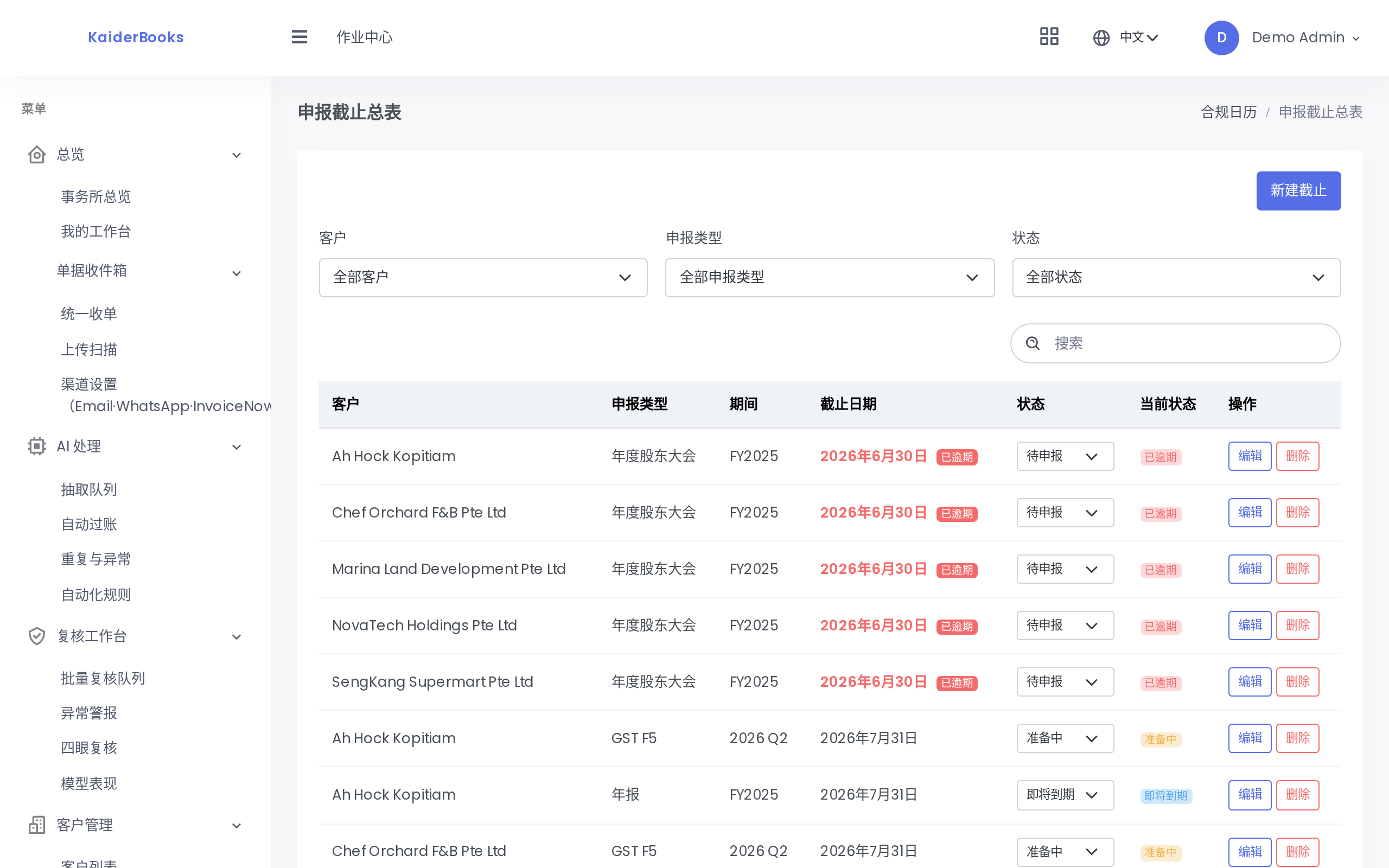Collapse the 总览 menu section
Image resolution: width=1389 pixels, height=868 pixels.
(x=237, y=155)
